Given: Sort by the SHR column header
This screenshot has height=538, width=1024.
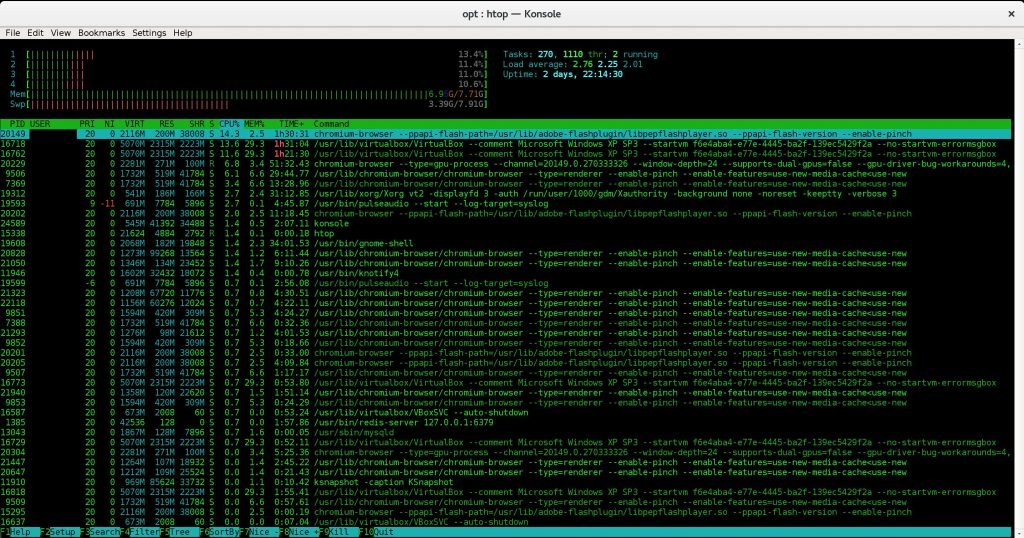Looking at the screenshot, I should pos(196,124).
